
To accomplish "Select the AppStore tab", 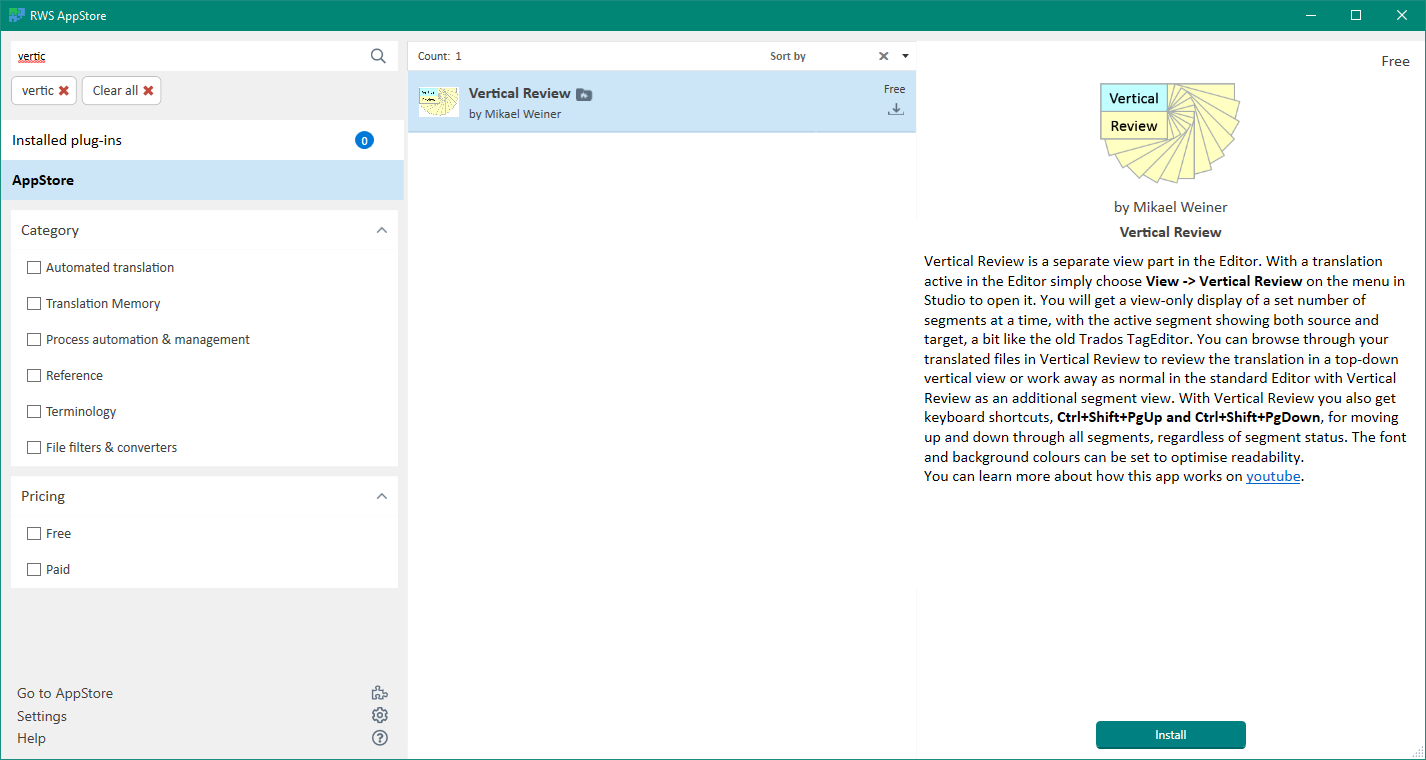I will coord(202,180).
